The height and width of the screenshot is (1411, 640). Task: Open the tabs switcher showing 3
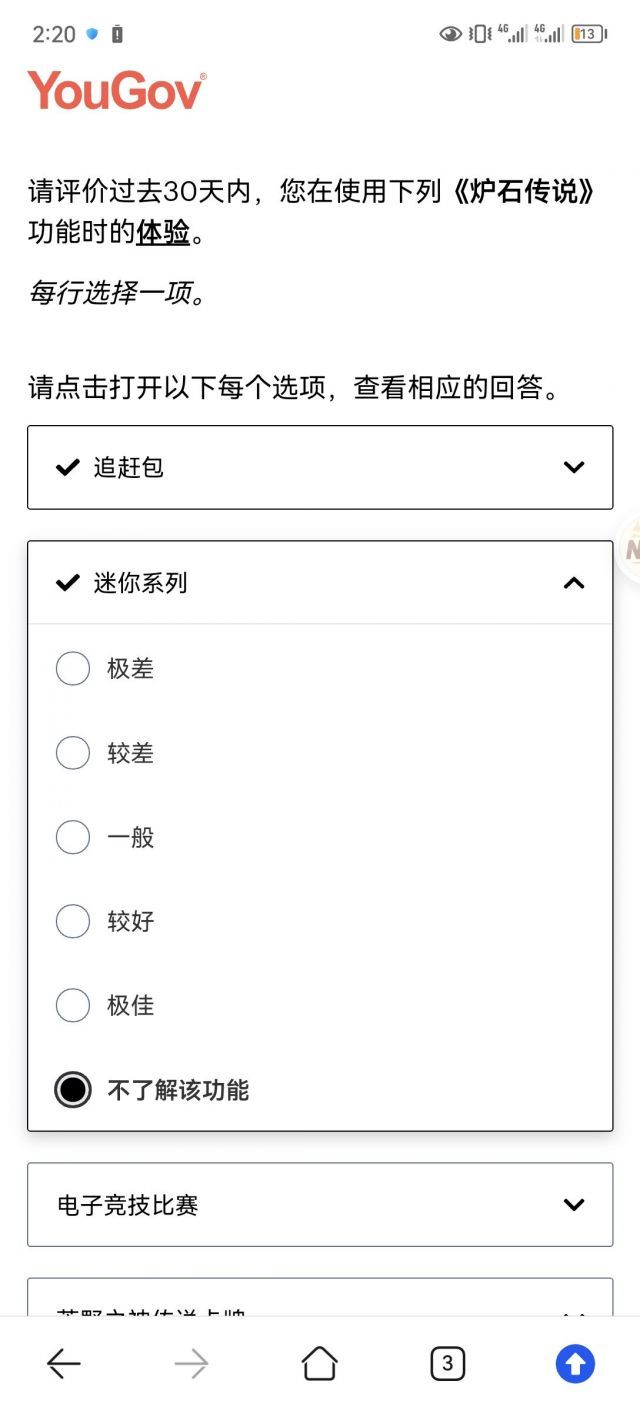(447, 1363)
